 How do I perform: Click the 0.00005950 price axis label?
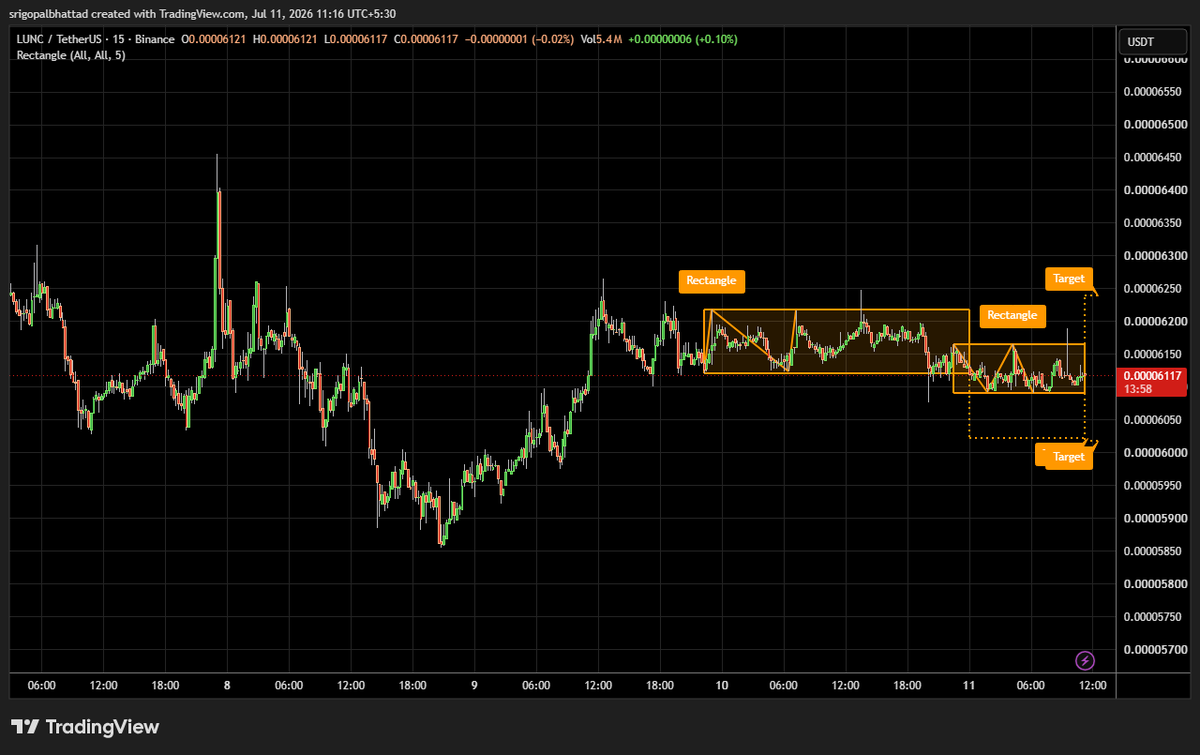1155,486
